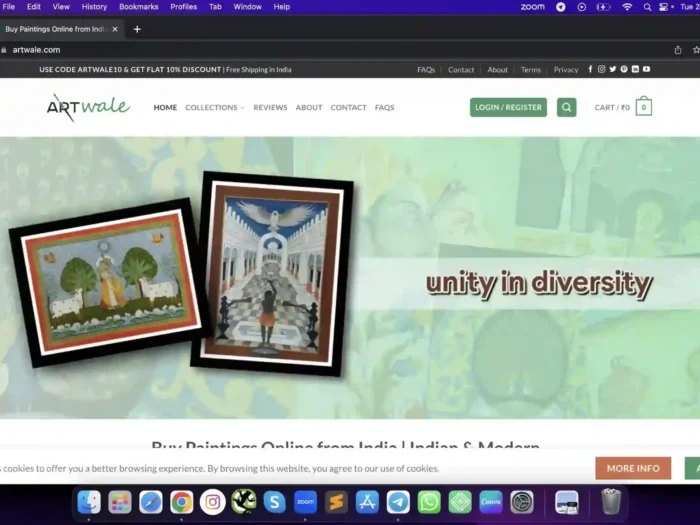Open the Help menu
Image resolution: width=700 pixels, height=525 pixels.
(x=282, y=7)
